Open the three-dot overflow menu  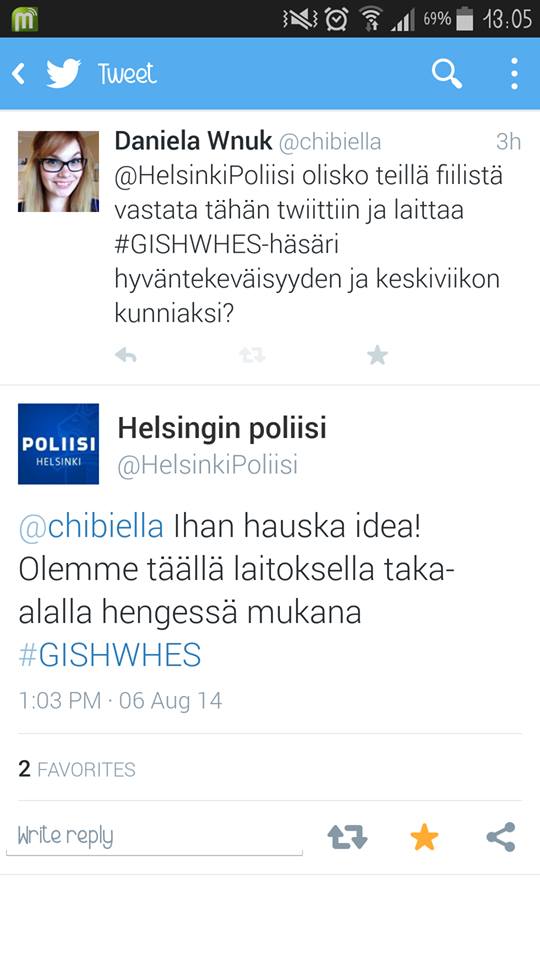point(514,74)
